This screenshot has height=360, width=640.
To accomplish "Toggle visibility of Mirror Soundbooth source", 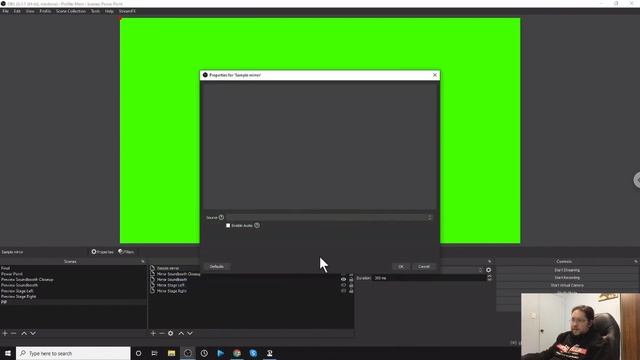I will (343, 280).
